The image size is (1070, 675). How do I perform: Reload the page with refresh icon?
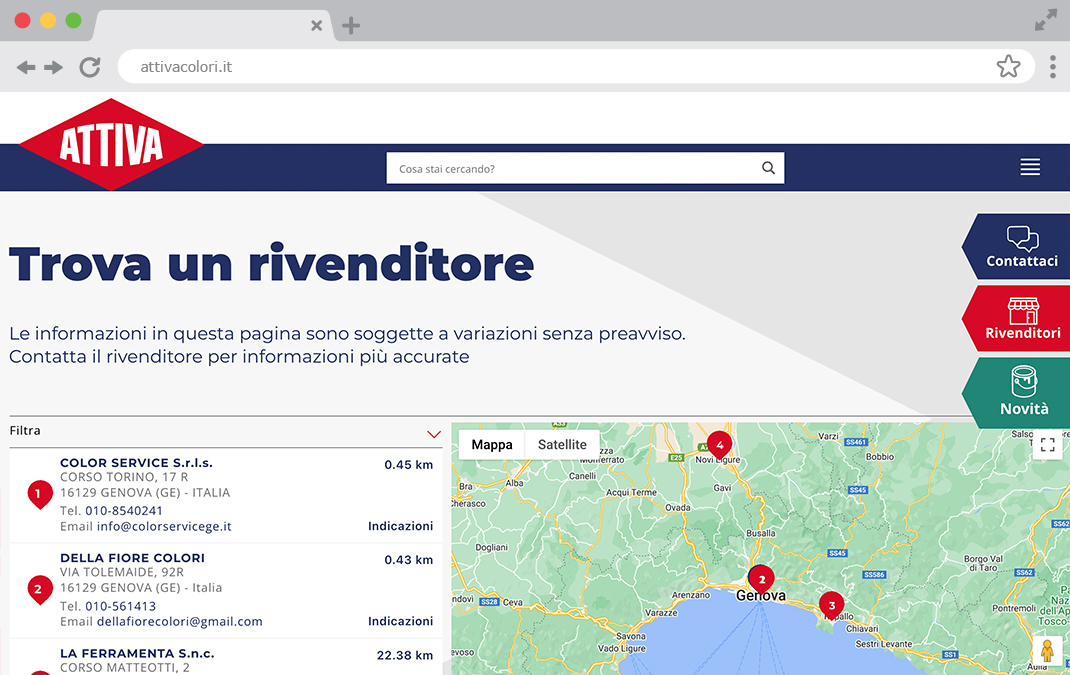(90, 67)
